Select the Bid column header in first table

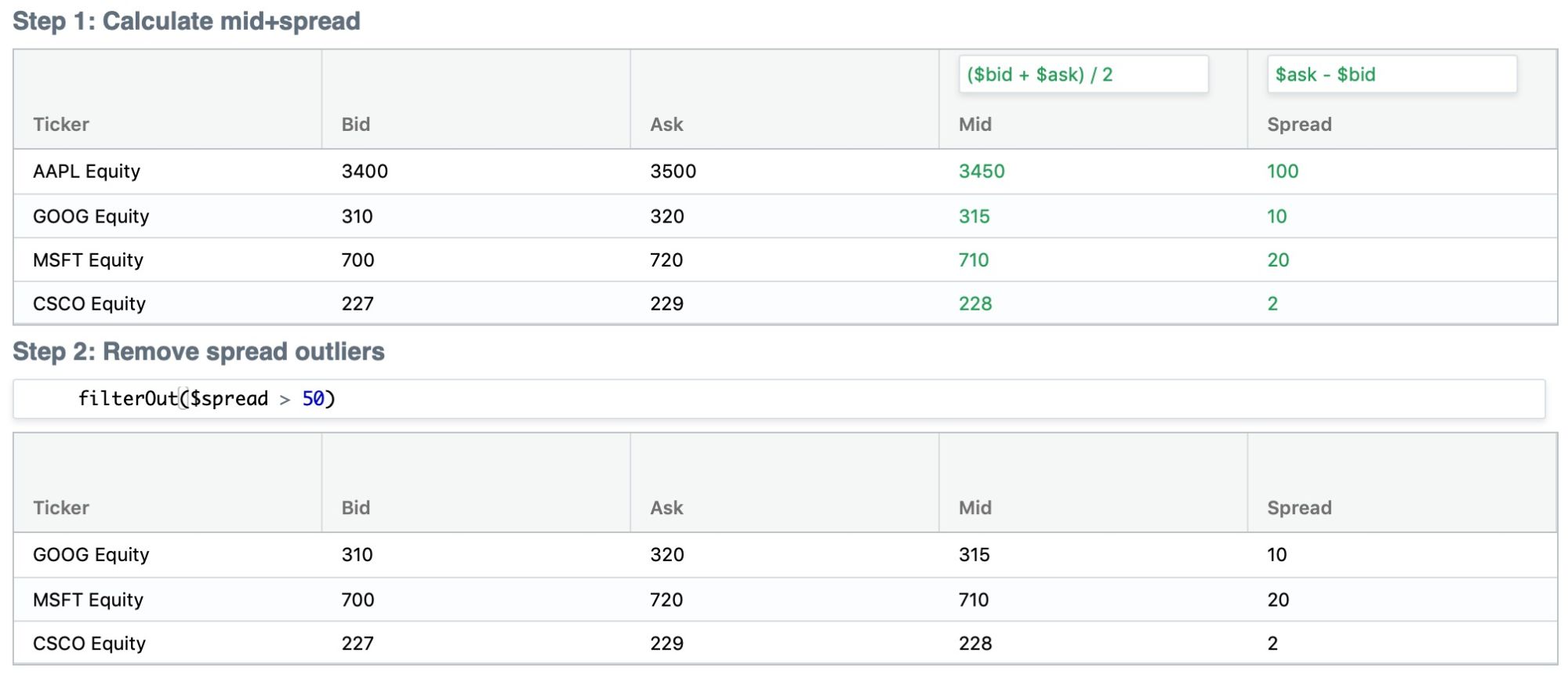click(355, 125)
